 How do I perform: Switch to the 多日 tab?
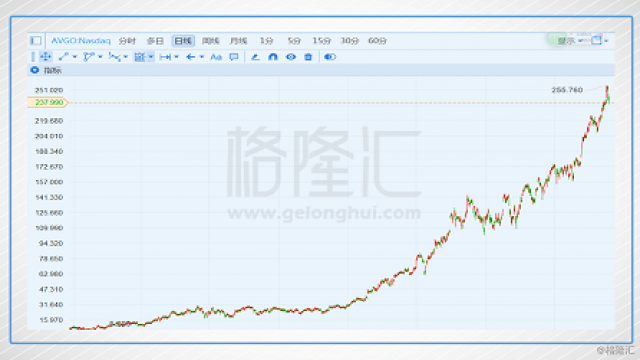tap(155, 41)
